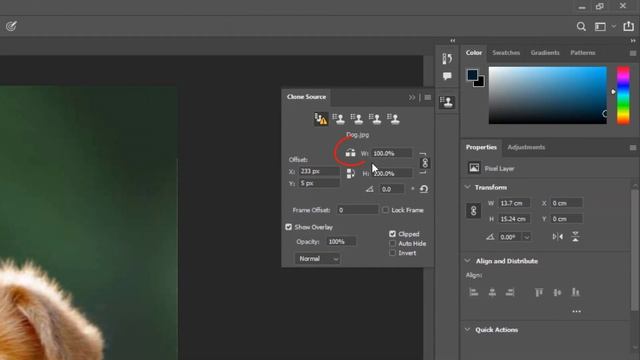Image resolution: width=640 pixels, height=360 pixels.
Task: Click the brush icon at top left
Action: 11,26
